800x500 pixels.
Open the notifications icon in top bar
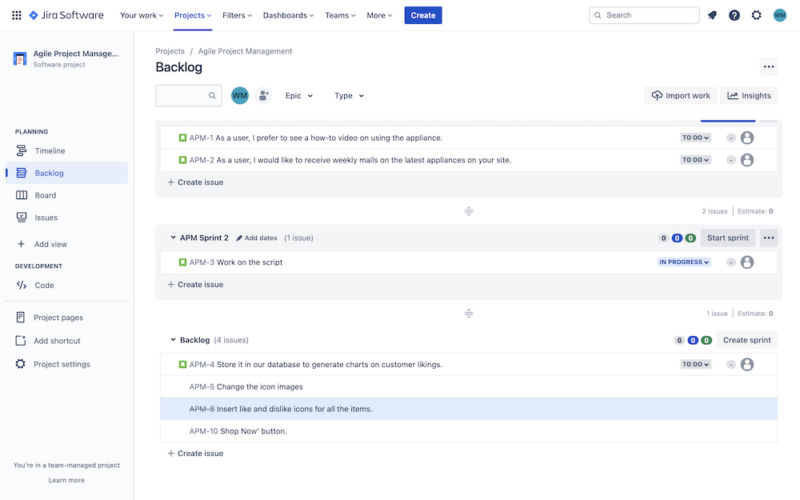point(712,15)
